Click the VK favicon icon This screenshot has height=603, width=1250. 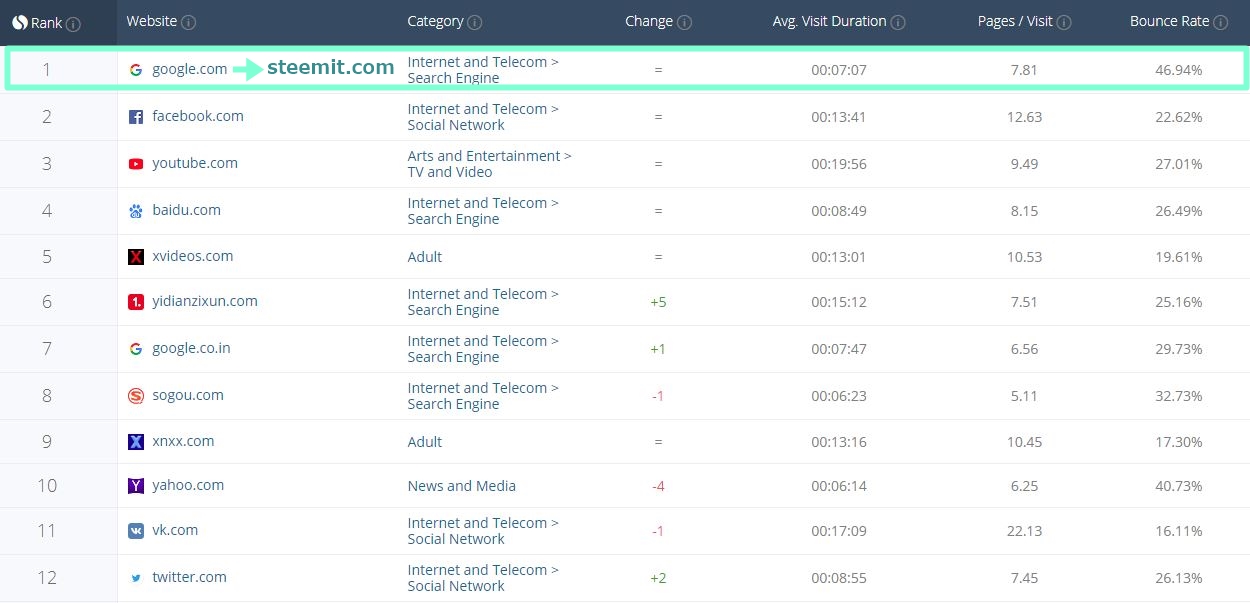tap(136, 531)
